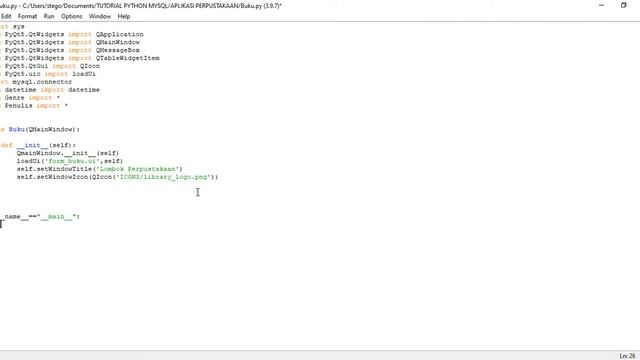
Task: Open the Window menu
Action: (x=100, y=16)
